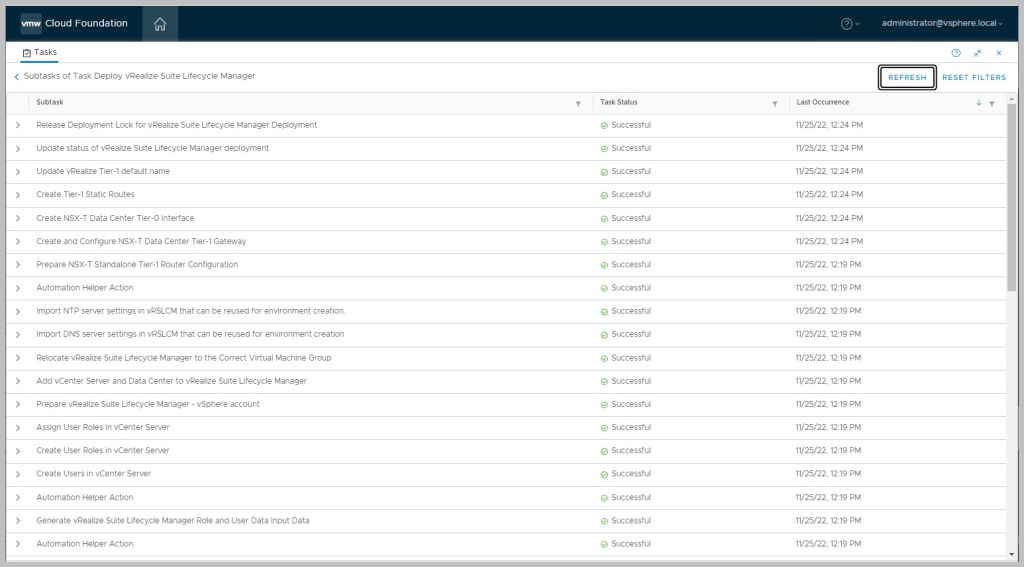This screenshot has width=1024, height=567.
Task: Minimize the Tasks panel with collapse icon
Action: point(978,53)
